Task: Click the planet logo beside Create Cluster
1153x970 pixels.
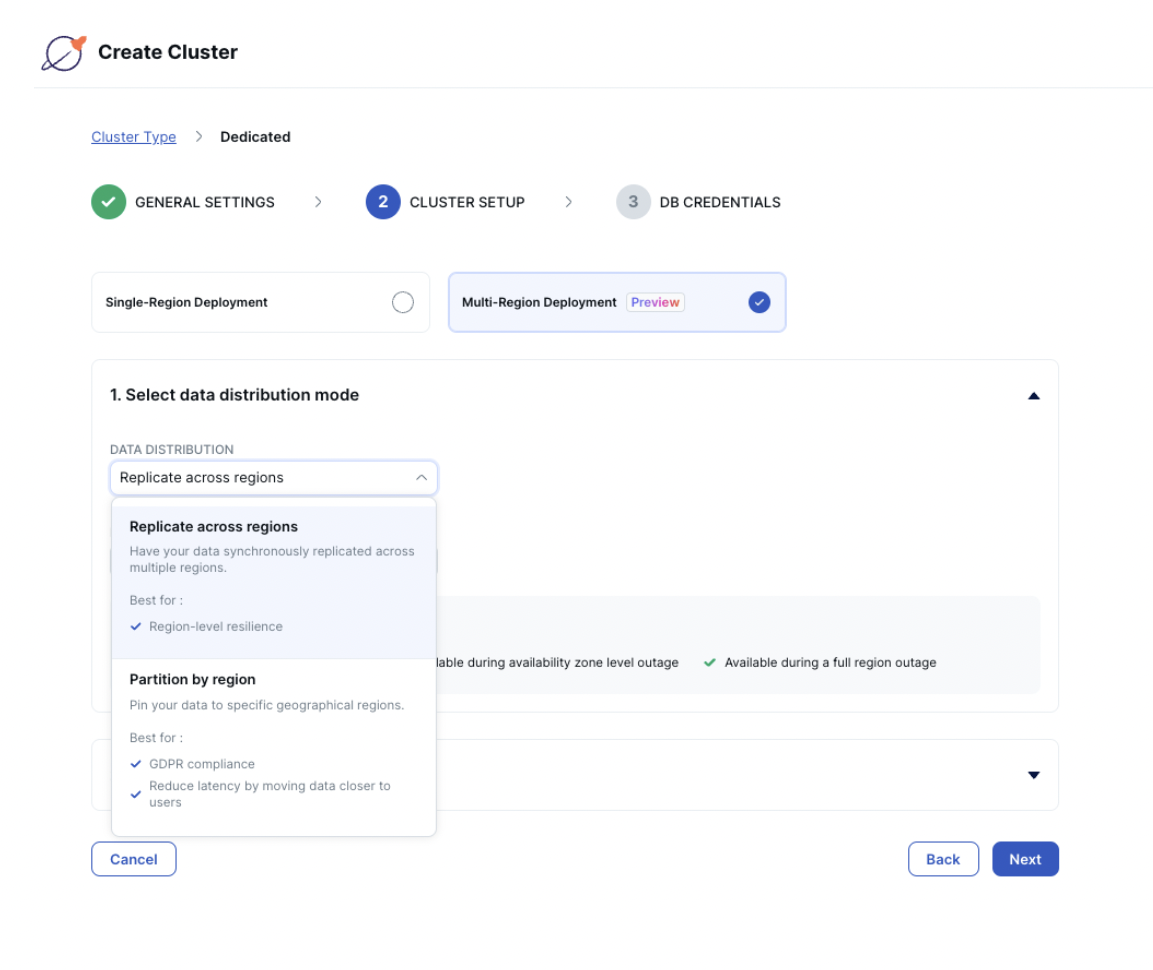Action: point(63,53)
